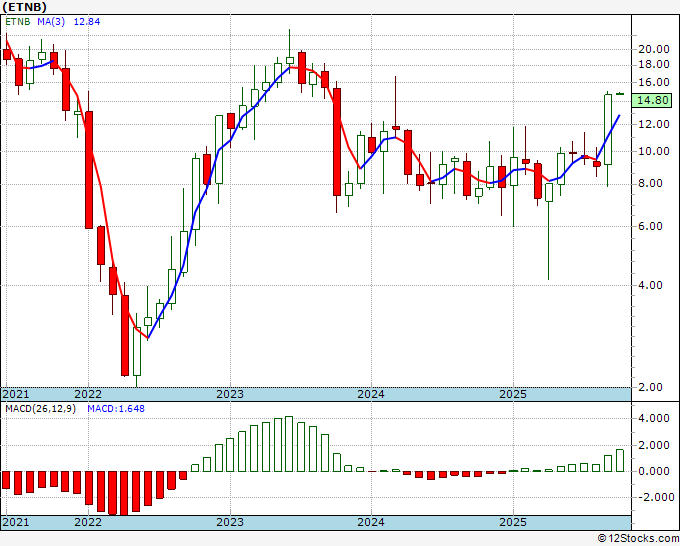Viewport: 680px width, 546px height.
Task: Click the 18.00 price axis label
Action: 654,65
